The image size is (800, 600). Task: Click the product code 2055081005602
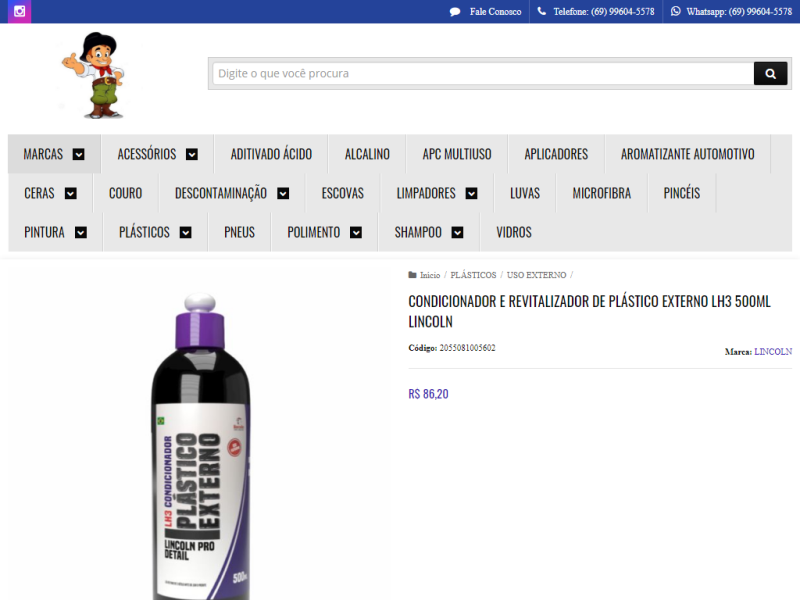coord(467,348)
